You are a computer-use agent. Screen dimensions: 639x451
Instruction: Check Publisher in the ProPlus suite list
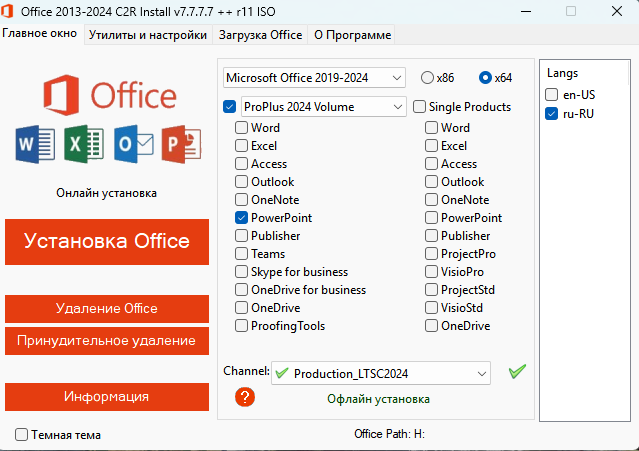[x=241, y=235]
